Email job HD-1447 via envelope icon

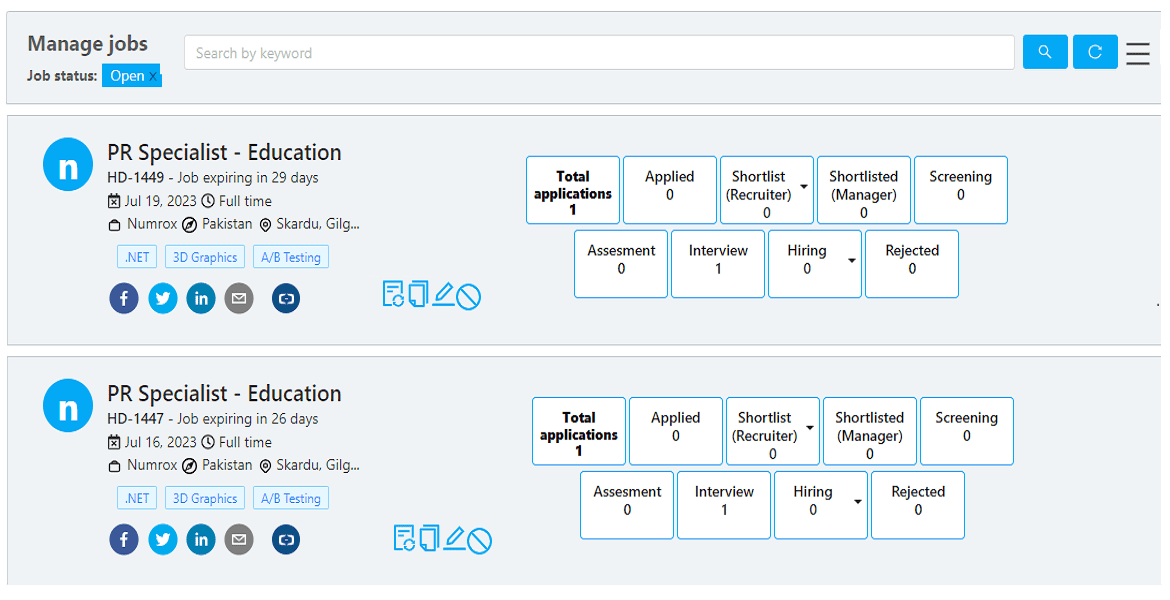coord(239,540)
